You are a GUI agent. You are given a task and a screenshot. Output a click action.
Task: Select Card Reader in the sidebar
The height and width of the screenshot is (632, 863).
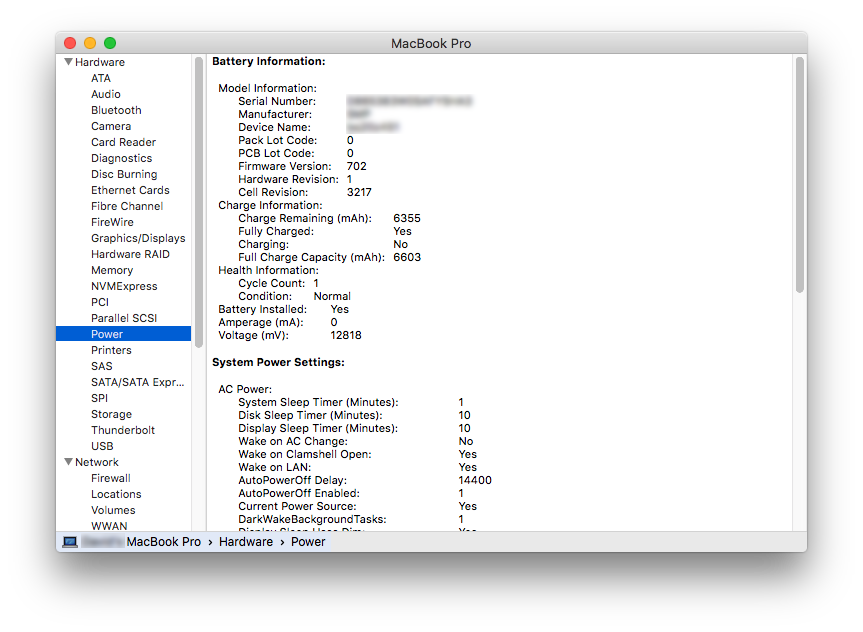(123, 142)
